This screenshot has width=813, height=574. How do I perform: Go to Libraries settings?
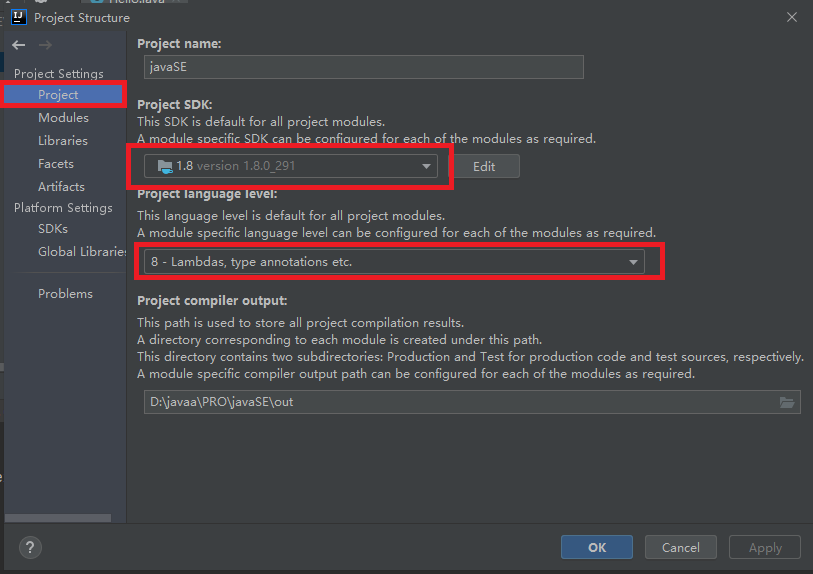[63, 141]
